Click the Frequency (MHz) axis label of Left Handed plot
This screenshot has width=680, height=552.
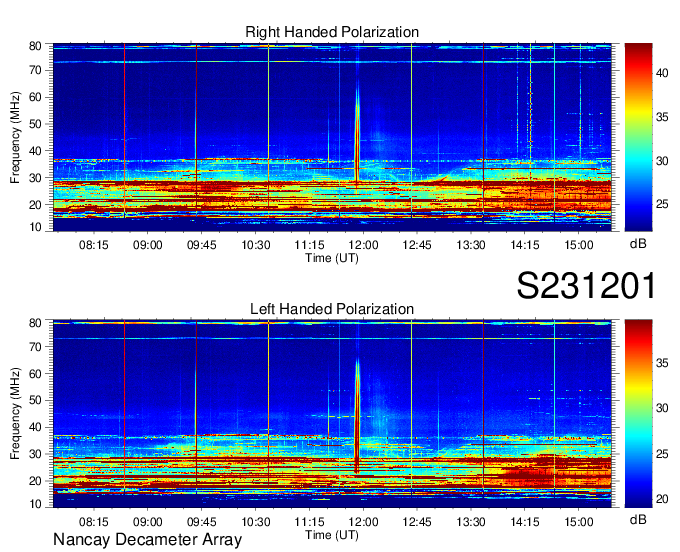[15, 413]
